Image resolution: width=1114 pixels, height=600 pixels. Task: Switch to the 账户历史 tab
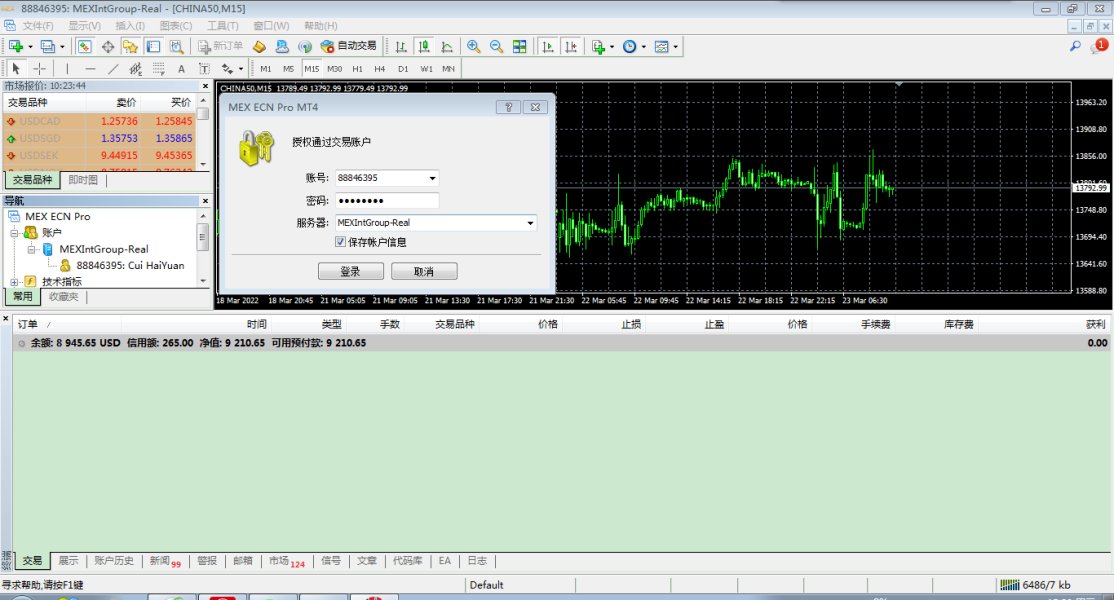tap(114, 561)
